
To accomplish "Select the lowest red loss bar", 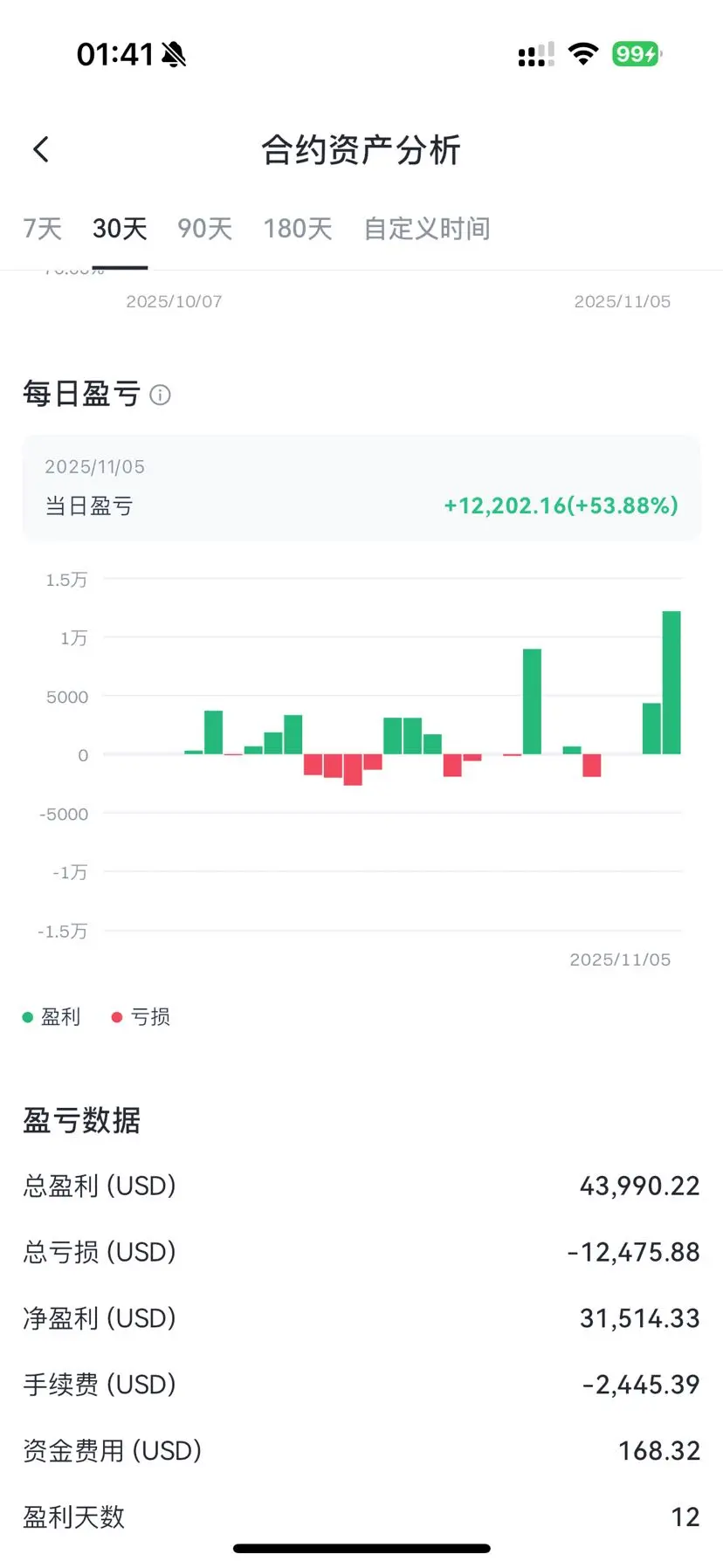I will [353, 770].
